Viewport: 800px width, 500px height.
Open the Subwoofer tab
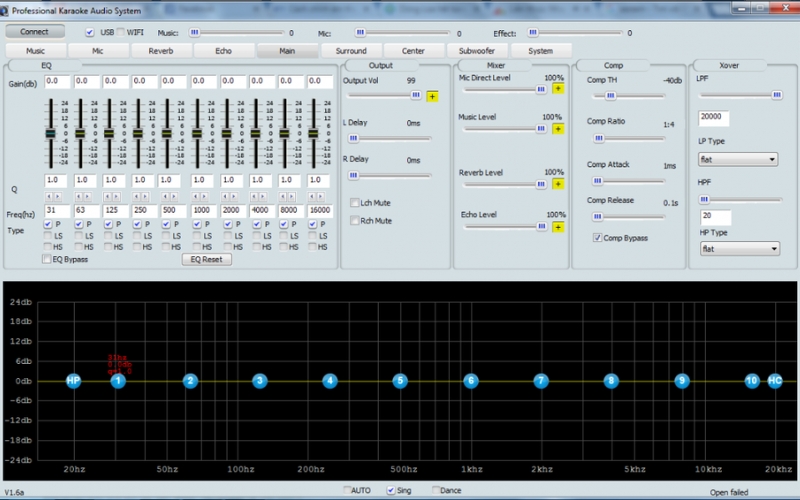pyautogui.click(x=477, y=51)
